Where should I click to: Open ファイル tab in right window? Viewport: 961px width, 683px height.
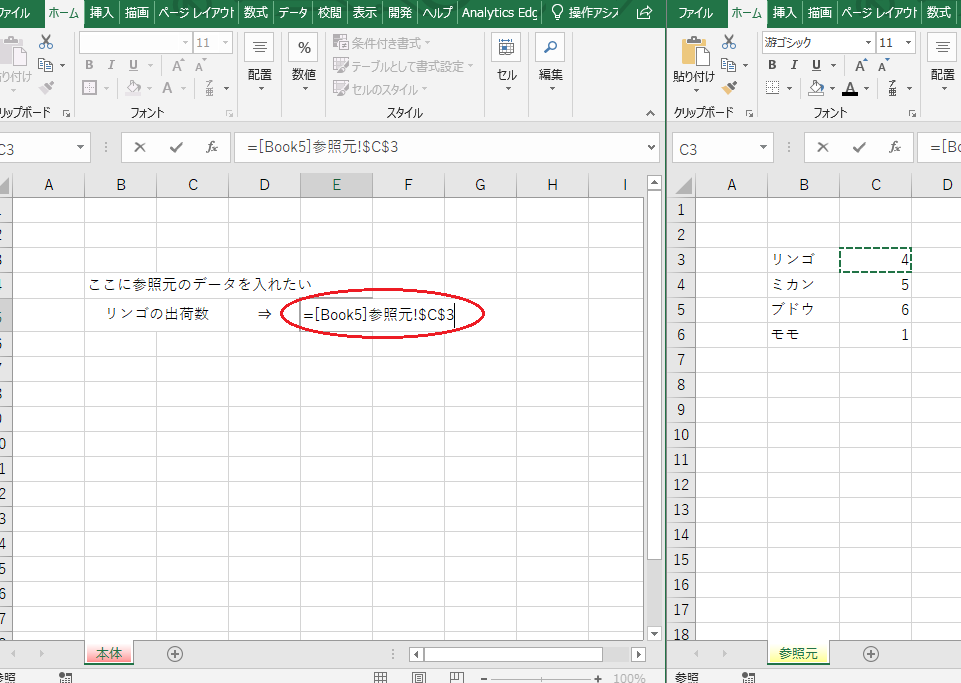tap(696, 13)
